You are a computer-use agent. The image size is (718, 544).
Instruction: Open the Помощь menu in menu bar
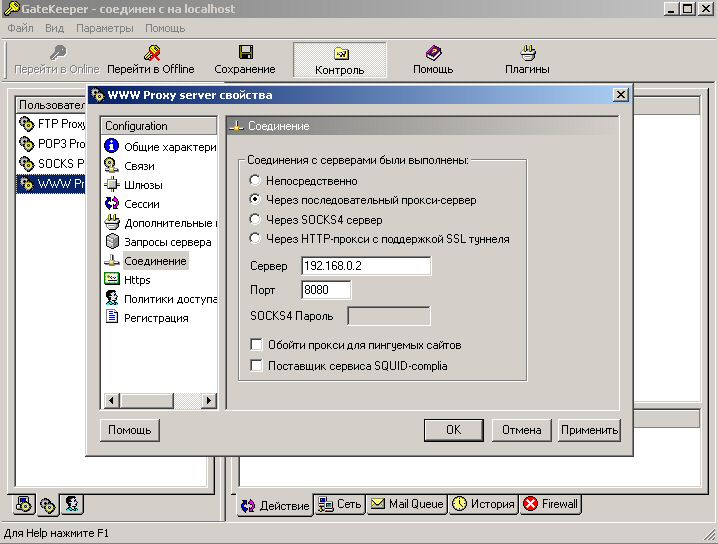coord(165,28)
